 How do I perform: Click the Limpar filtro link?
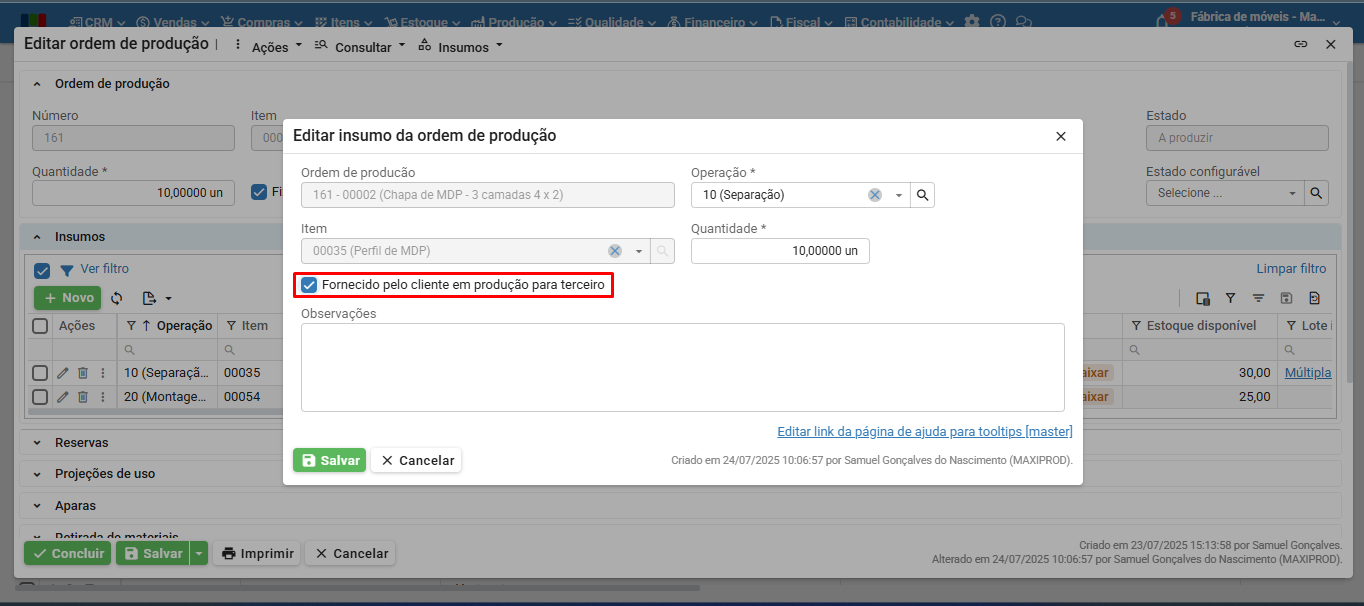1291,269
